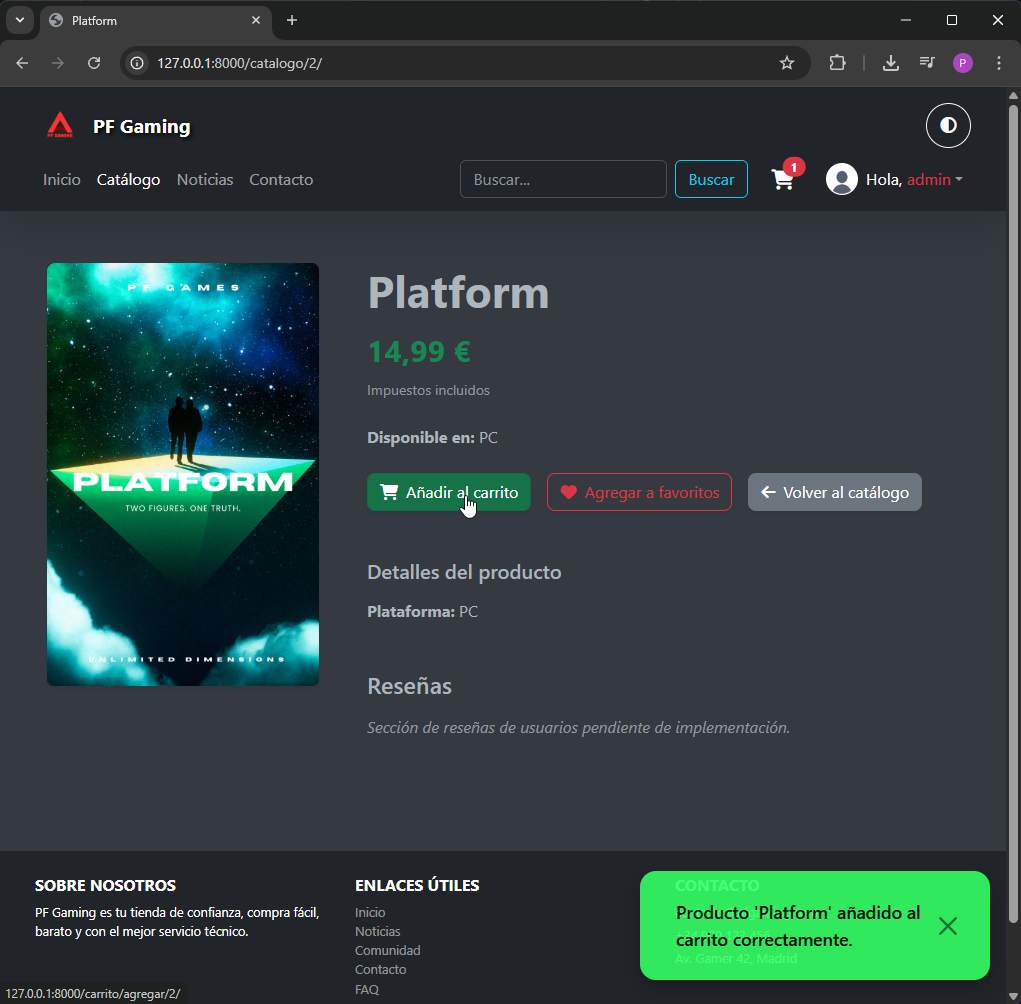Click the 14,99 € price text
The image size is (1021, 1004).
(419, 352)
